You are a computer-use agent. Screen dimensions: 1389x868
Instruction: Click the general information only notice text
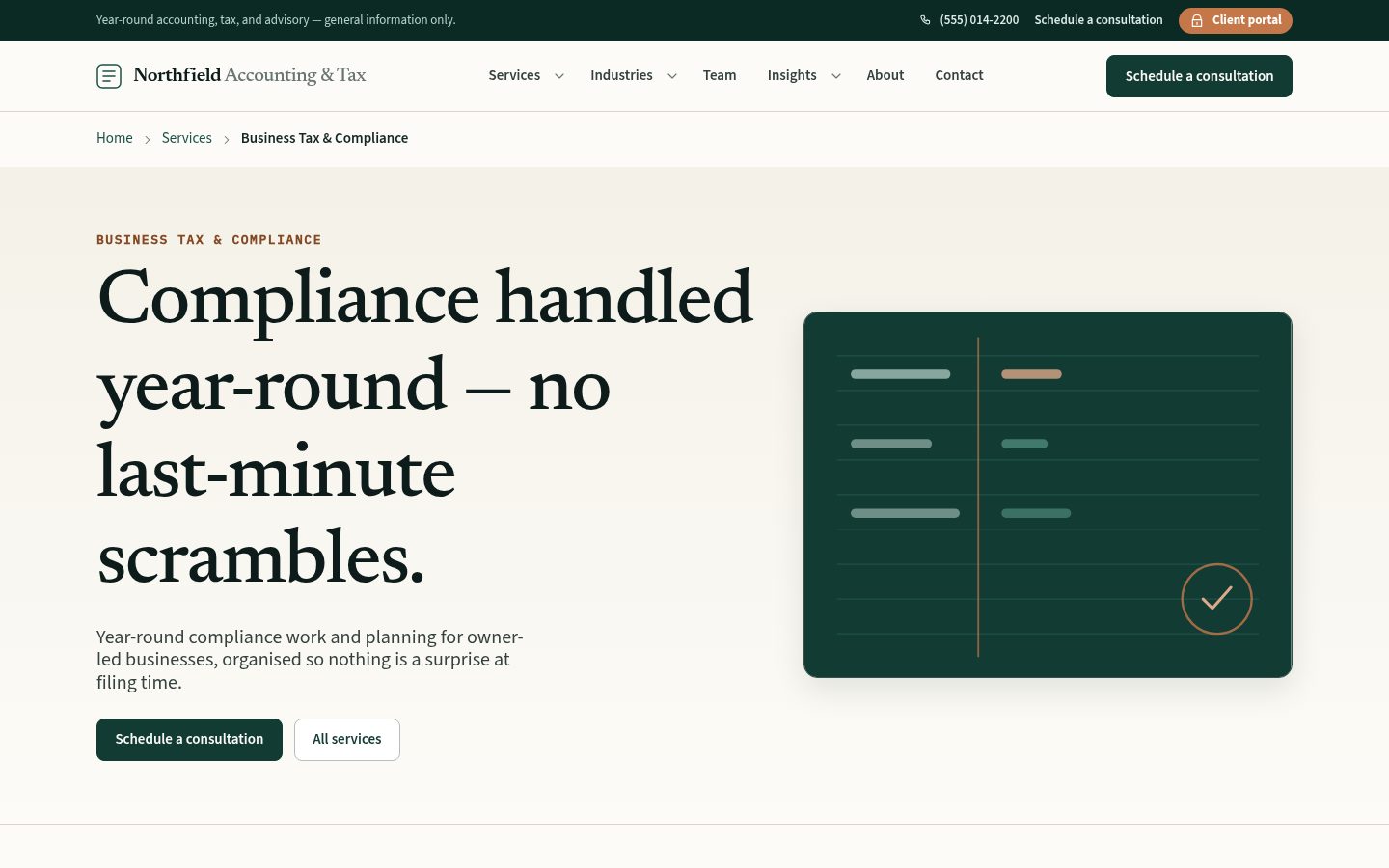click(x=276, y=20)
